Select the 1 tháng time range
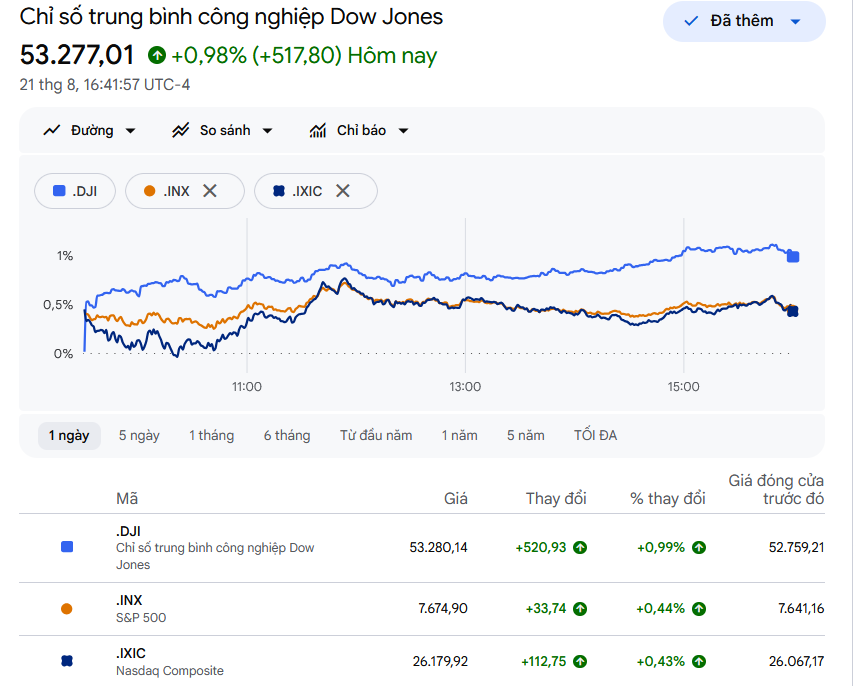 click(211, 436)
